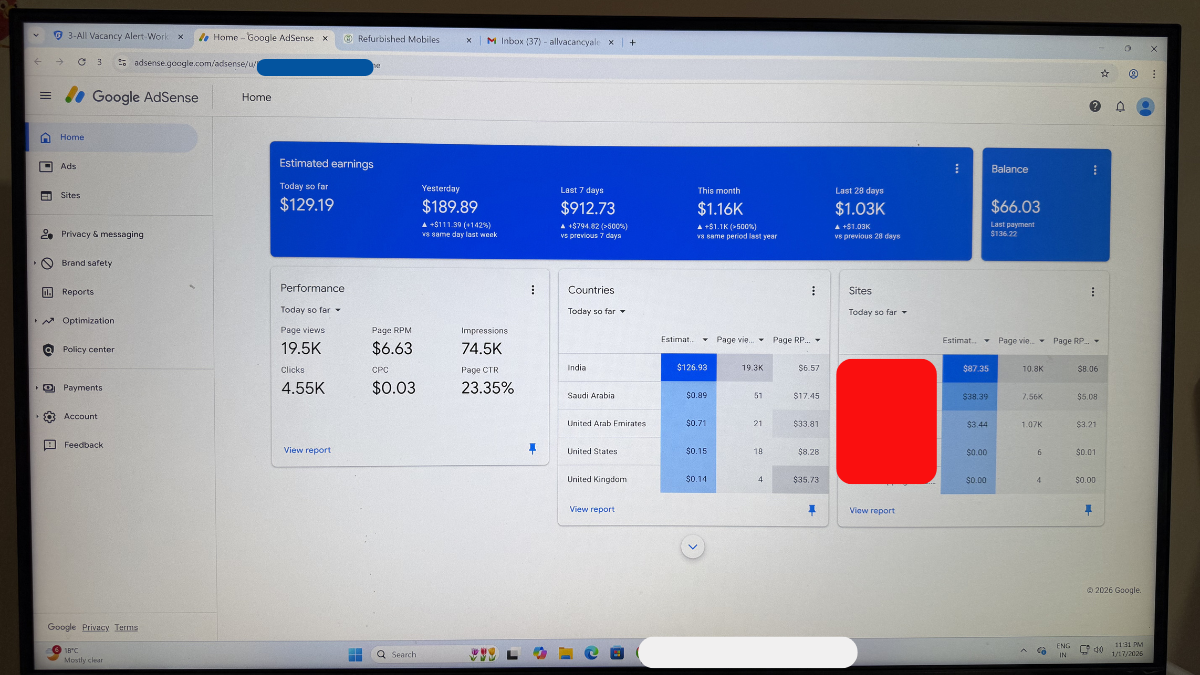
Task: Open Terms link in footer
Action: pyautogui.click(x=126, y=627)
